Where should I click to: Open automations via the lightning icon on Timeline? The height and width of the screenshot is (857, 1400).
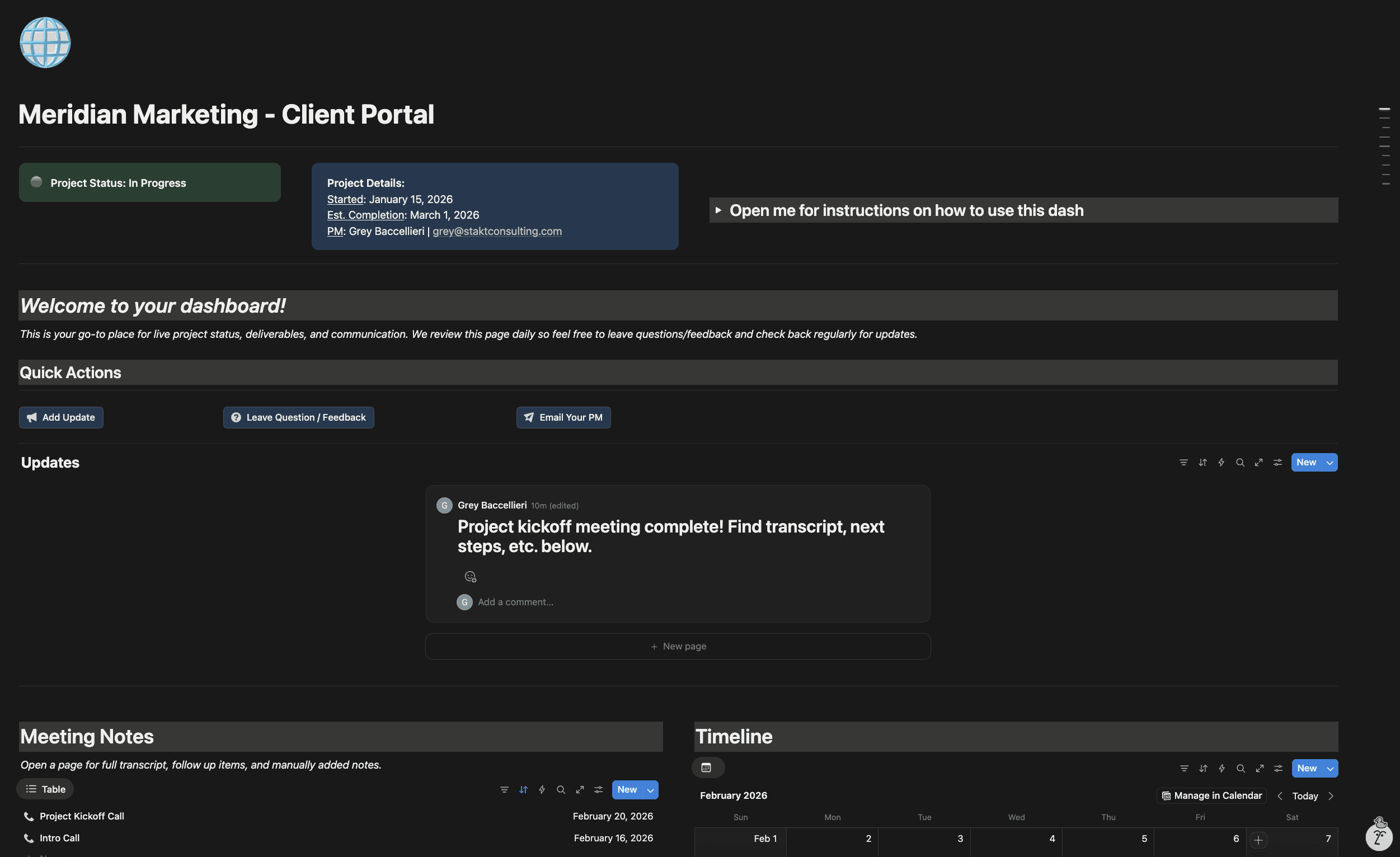(x=1221, y=768)
